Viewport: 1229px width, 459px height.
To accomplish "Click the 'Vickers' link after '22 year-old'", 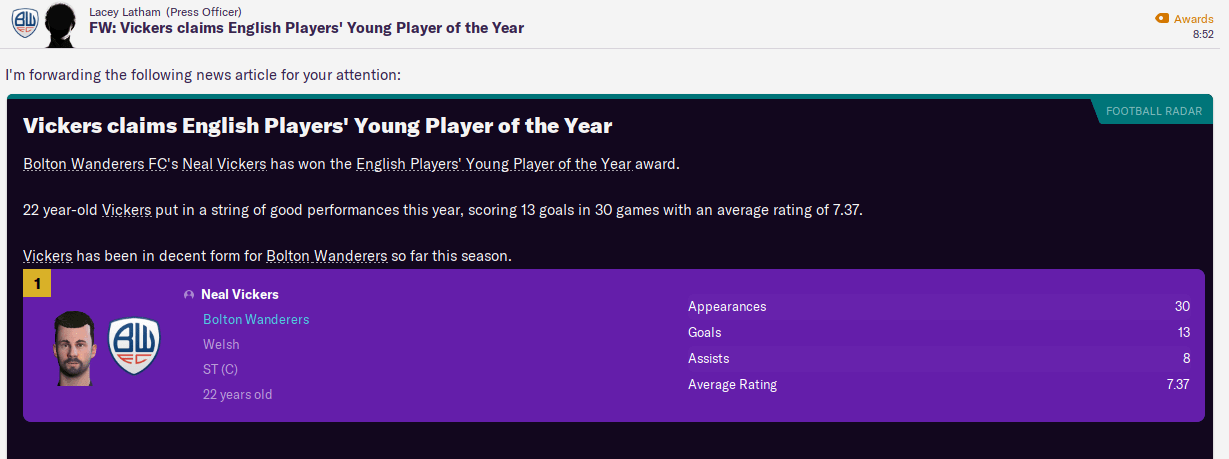I will coord(127,210).
